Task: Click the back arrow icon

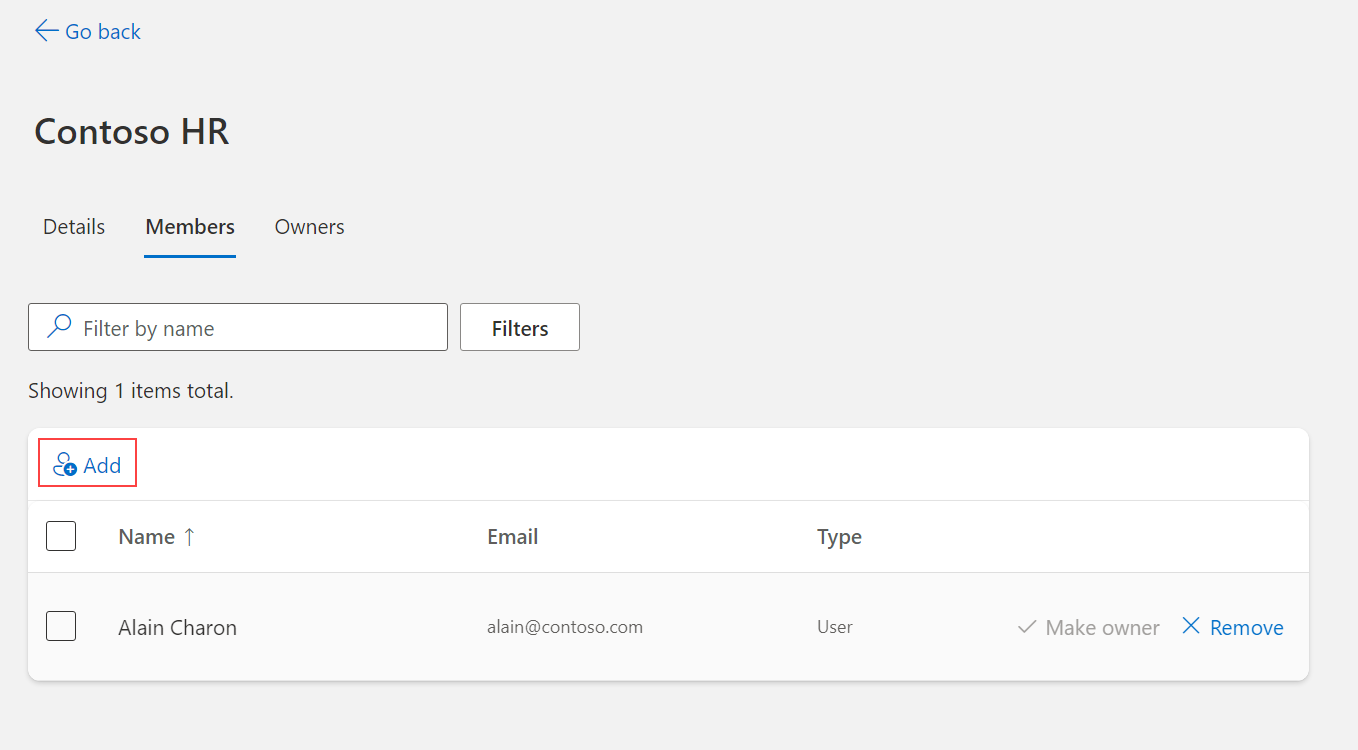Action: click(x=45, y=30)
